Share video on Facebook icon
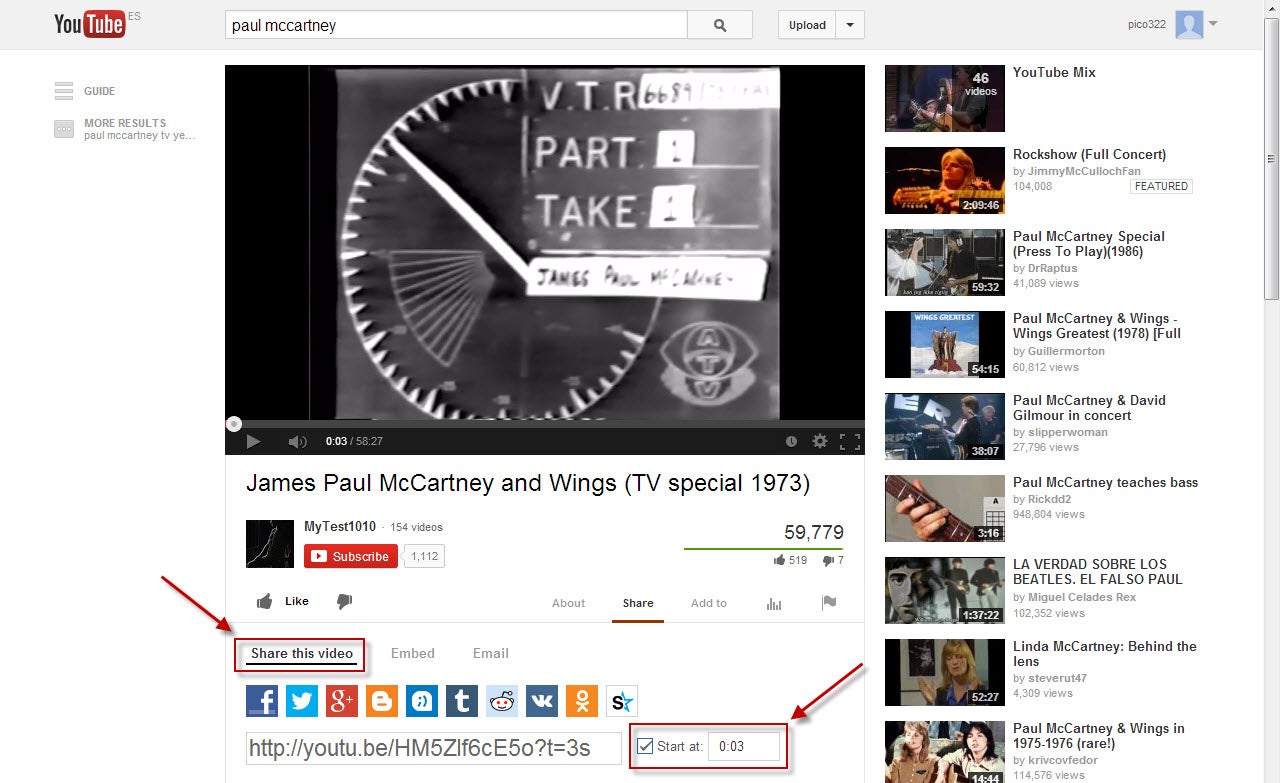This screenshot has width=1280, height=783. point(262,701)
